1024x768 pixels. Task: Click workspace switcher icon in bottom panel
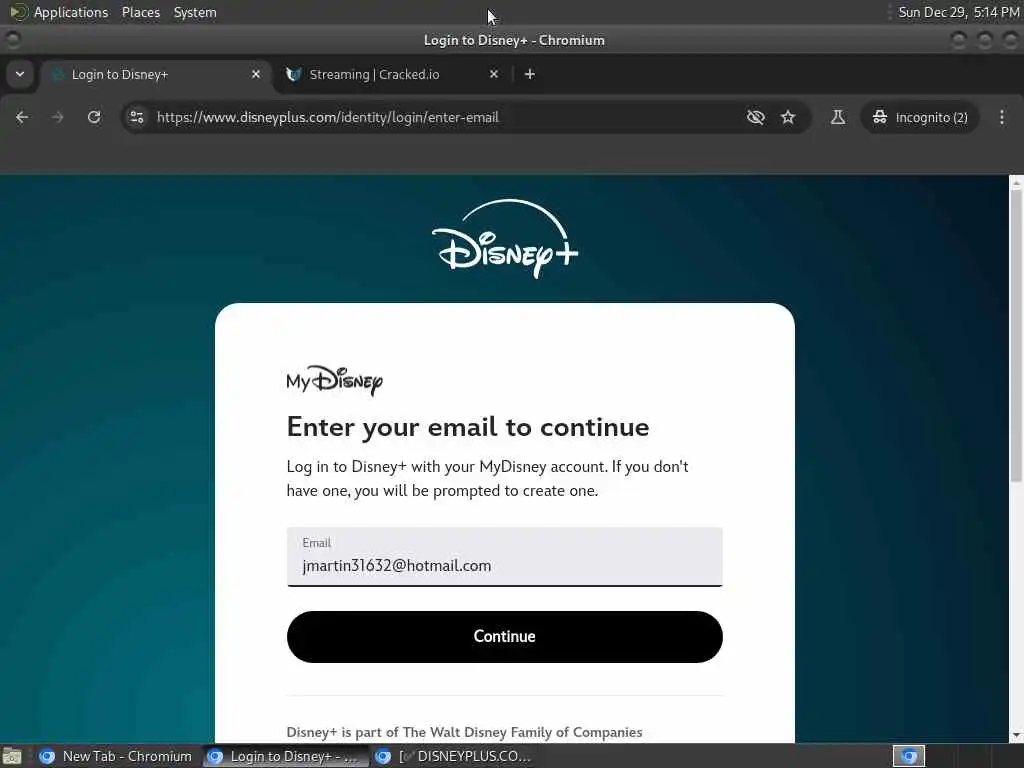point(909,756)
